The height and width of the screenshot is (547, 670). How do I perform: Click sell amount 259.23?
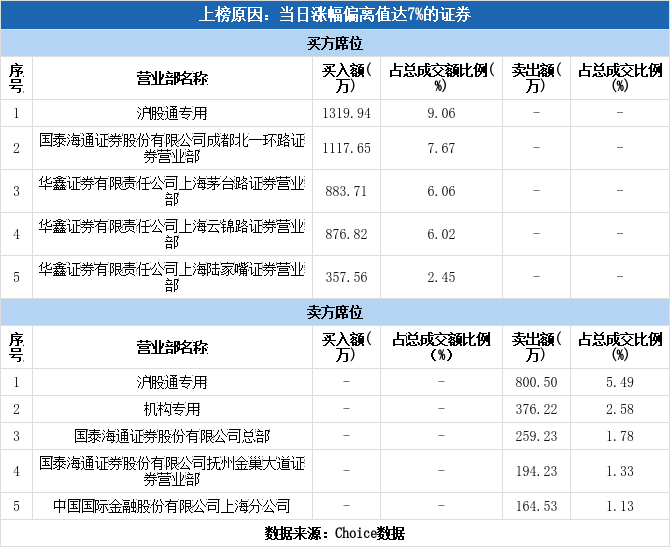[x=536, y=436]
